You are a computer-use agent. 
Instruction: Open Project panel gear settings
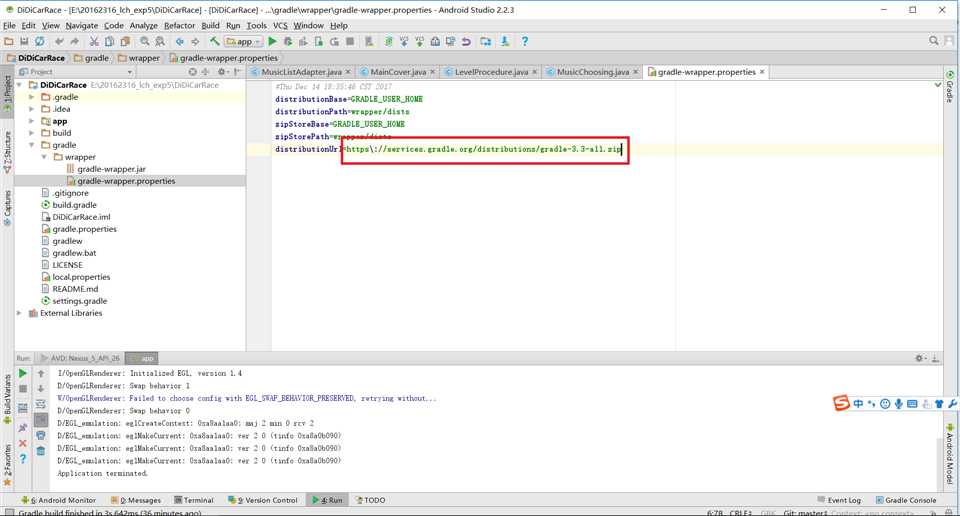222,72
